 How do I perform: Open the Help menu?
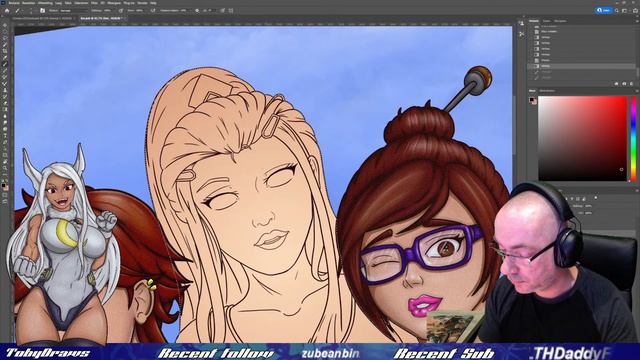153,3
